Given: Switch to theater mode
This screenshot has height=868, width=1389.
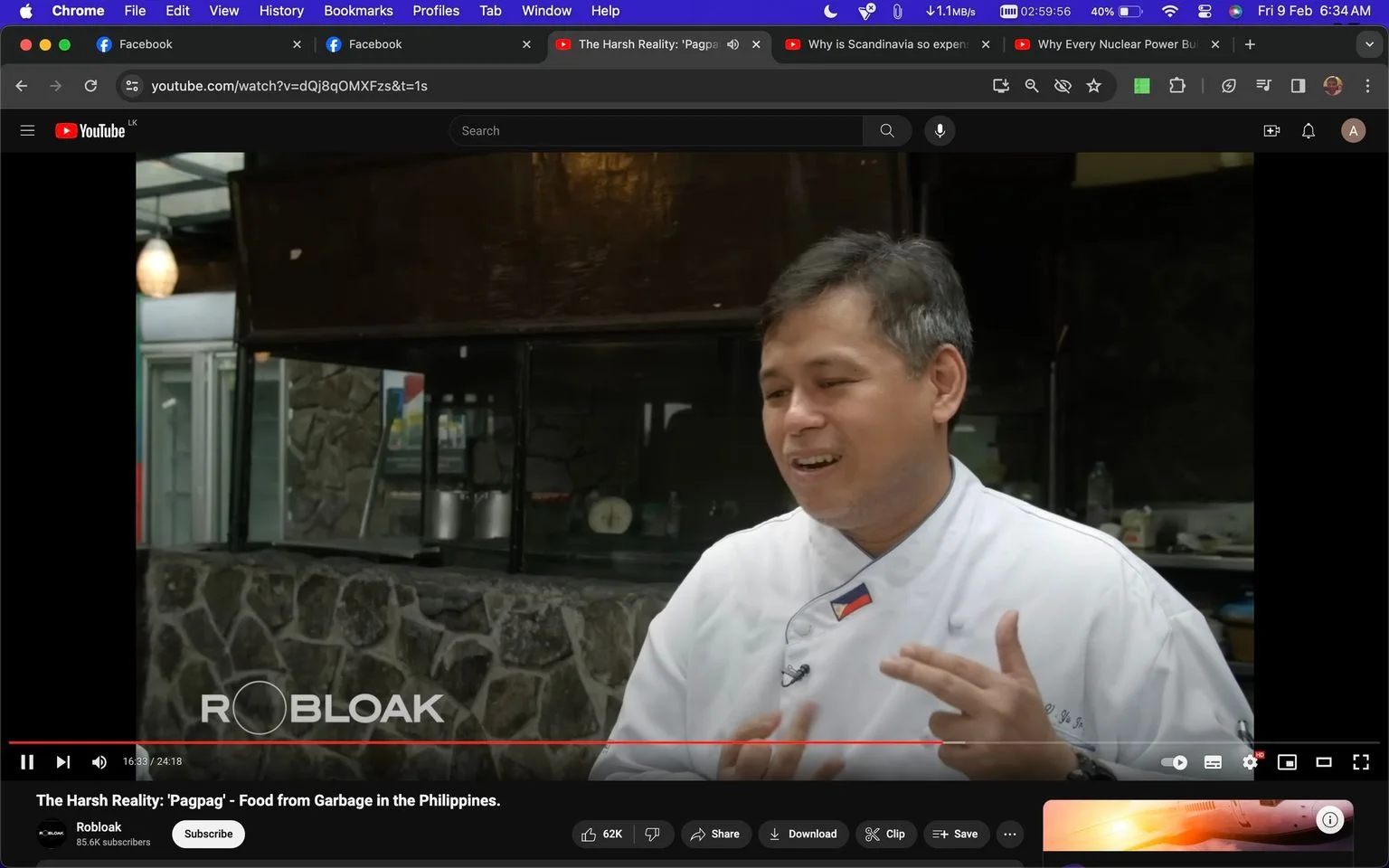Looking at the screenshot, I should pyautogui.click(x=1324, y=762).
